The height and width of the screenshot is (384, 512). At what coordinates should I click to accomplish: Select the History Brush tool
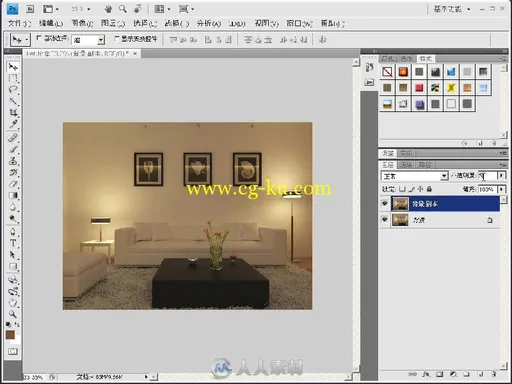(13, 172)
